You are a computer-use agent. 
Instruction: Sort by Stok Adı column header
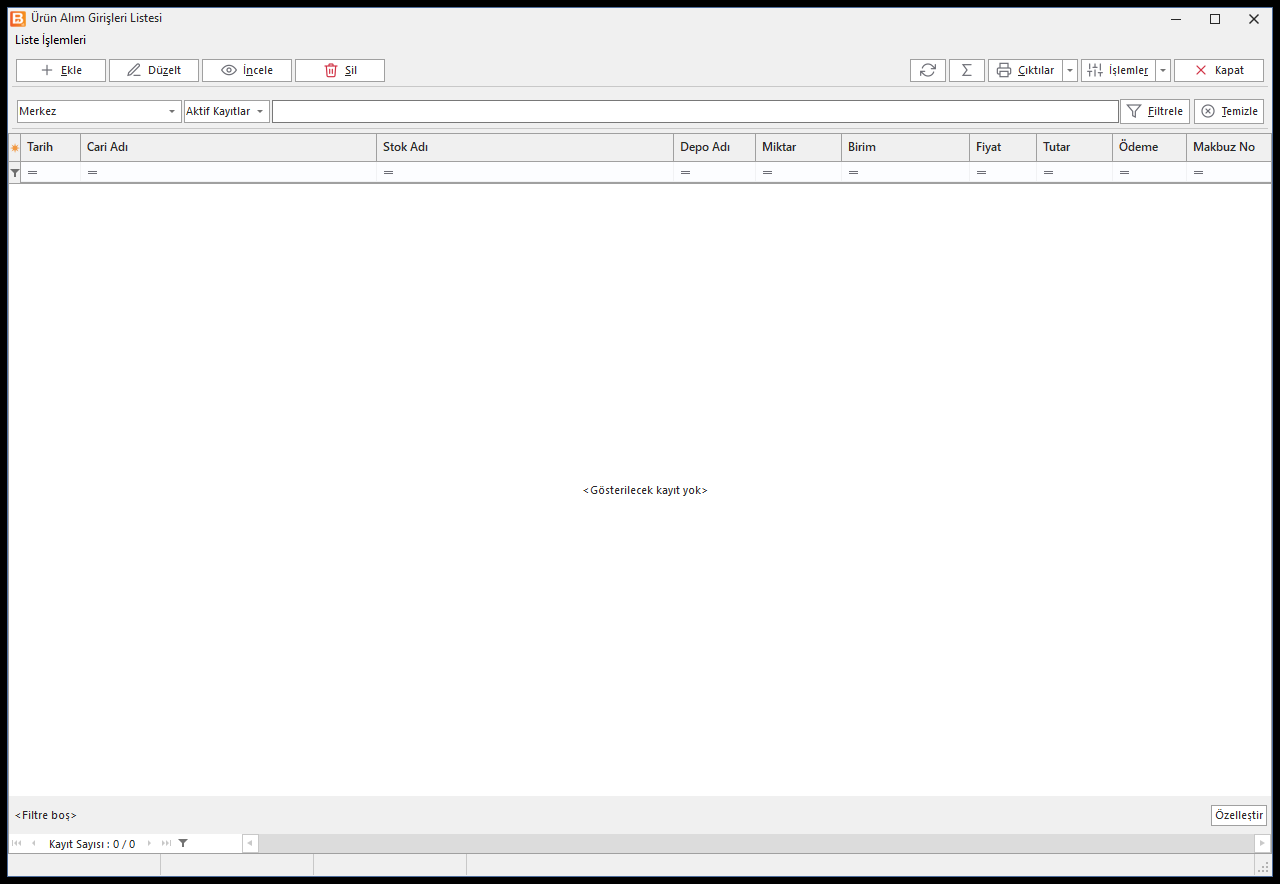tap(525, 147)
